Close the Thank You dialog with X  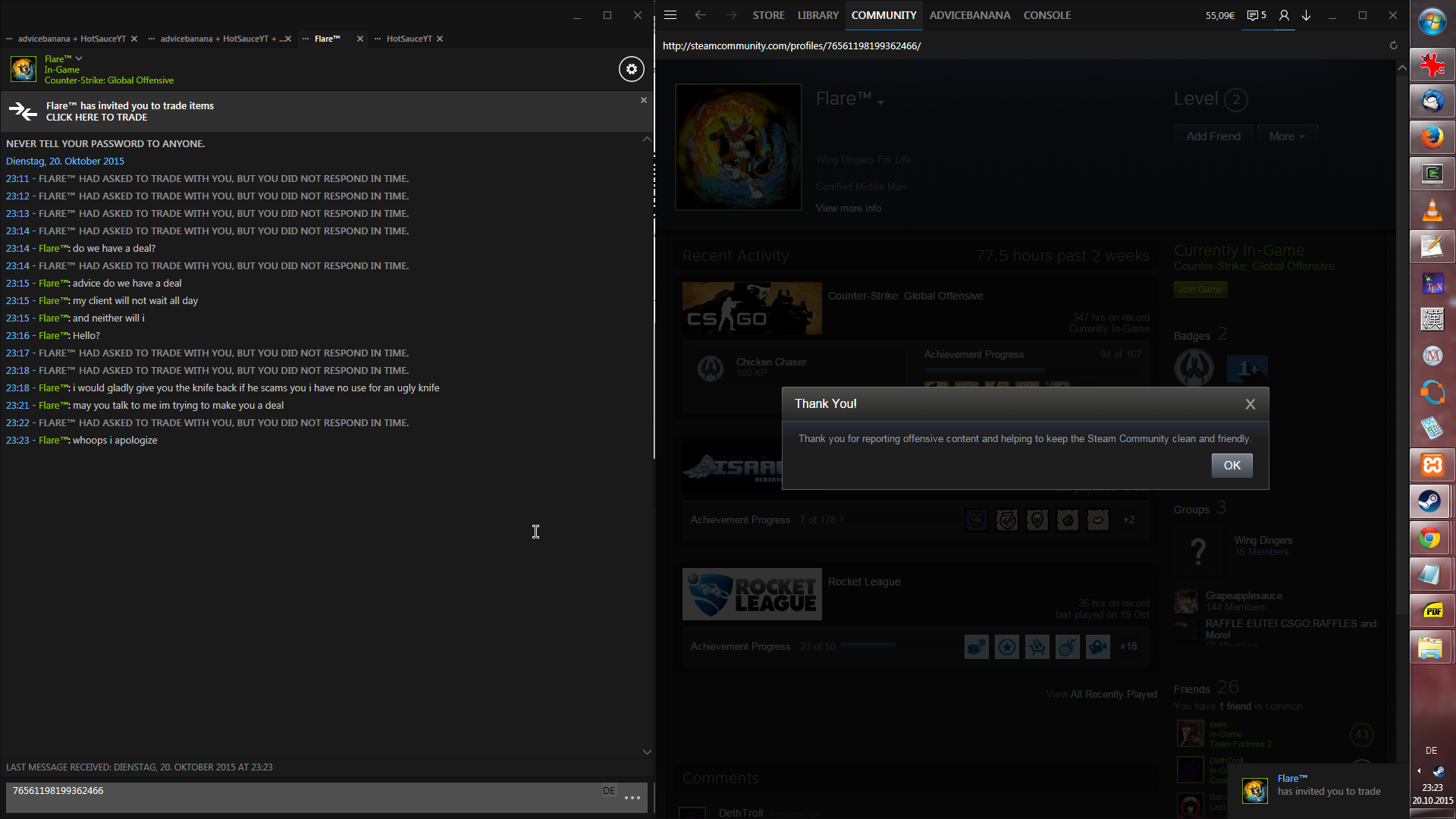coord(1250,404)
